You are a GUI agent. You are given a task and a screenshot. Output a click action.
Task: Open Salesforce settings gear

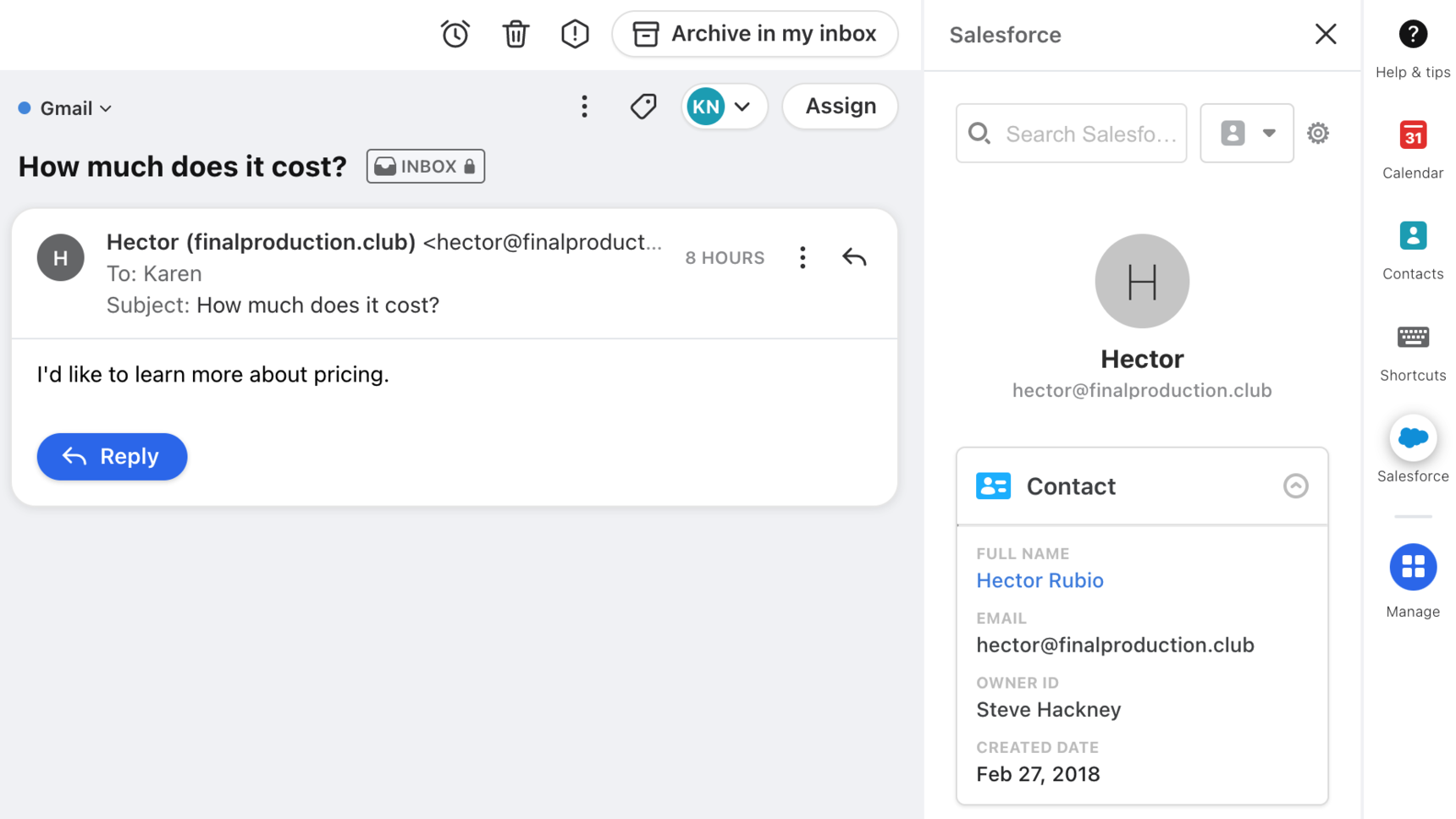click(1318, 133)
